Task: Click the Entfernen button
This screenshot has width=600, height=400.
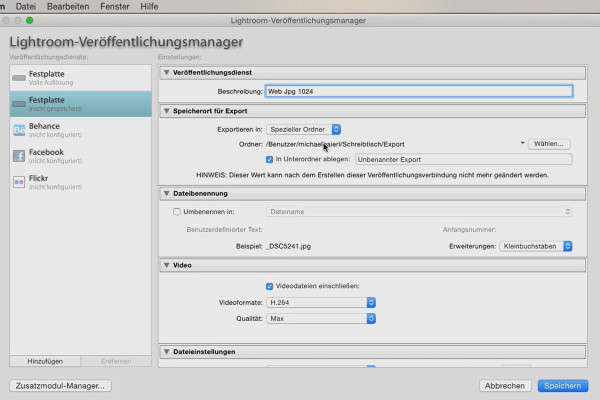Action: pos(116,361)
